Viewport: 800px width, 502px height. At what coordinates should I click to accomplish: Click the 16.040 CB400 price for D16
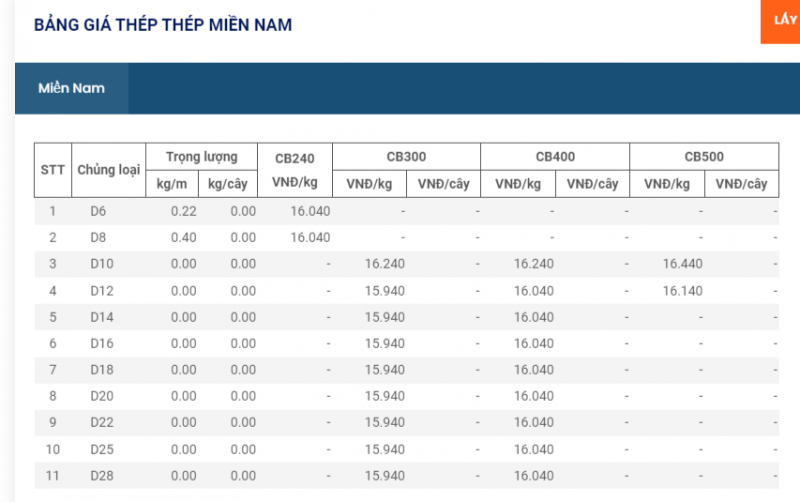coord(534,343)
